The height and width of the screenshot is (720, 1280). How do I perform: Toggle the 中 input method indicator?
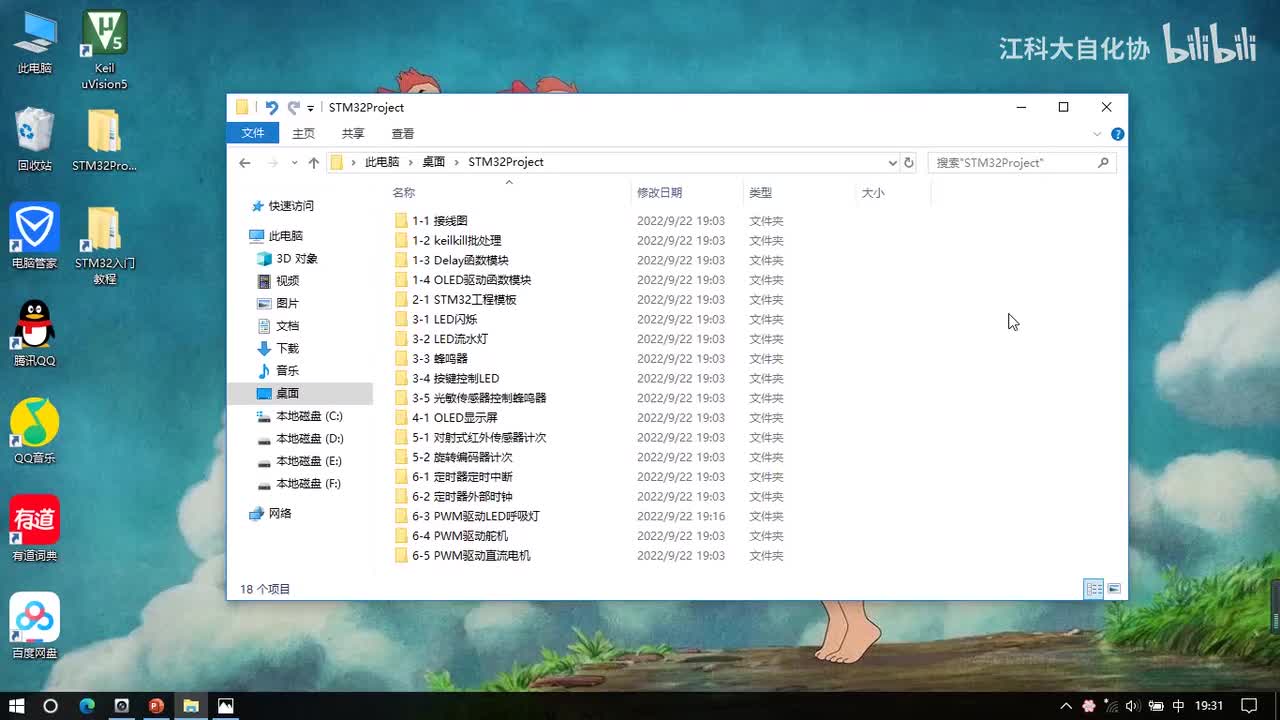(1179, 705)
